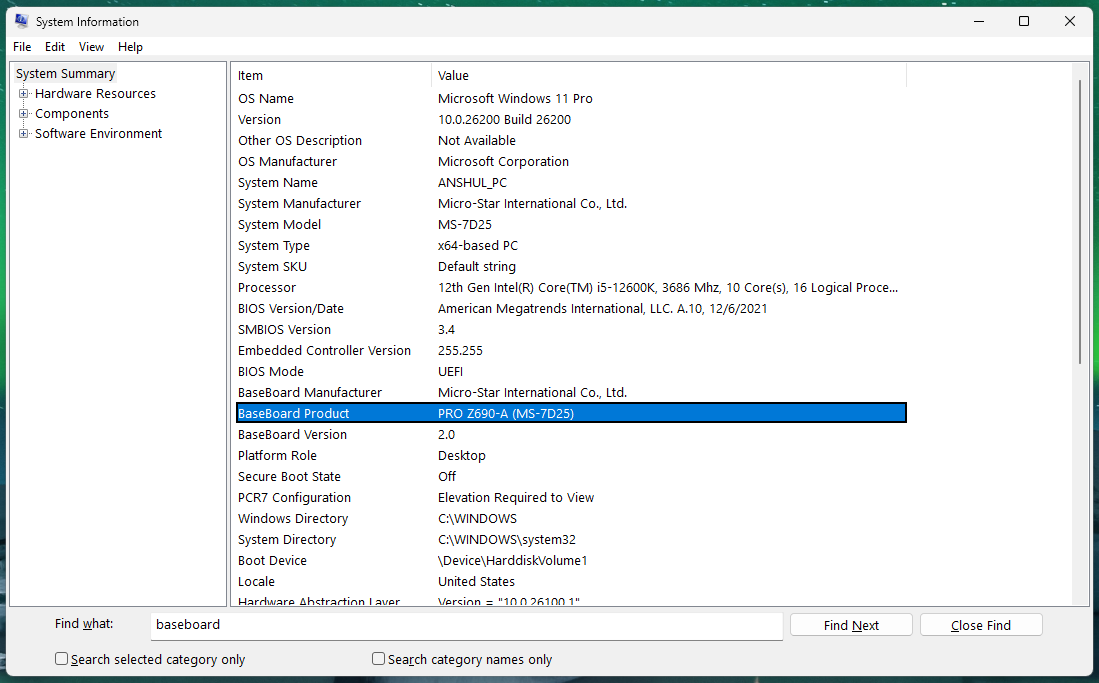
Task: Select the Processor row
Action: coord(571,288)
